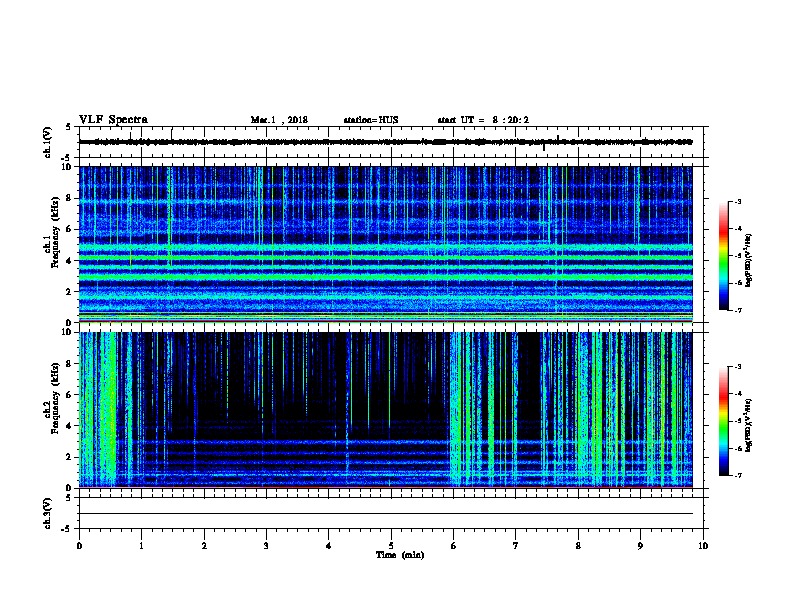Select the "Time (min)" axis label
This screenshot has width=792, height=612.
(x=400, y=555)
